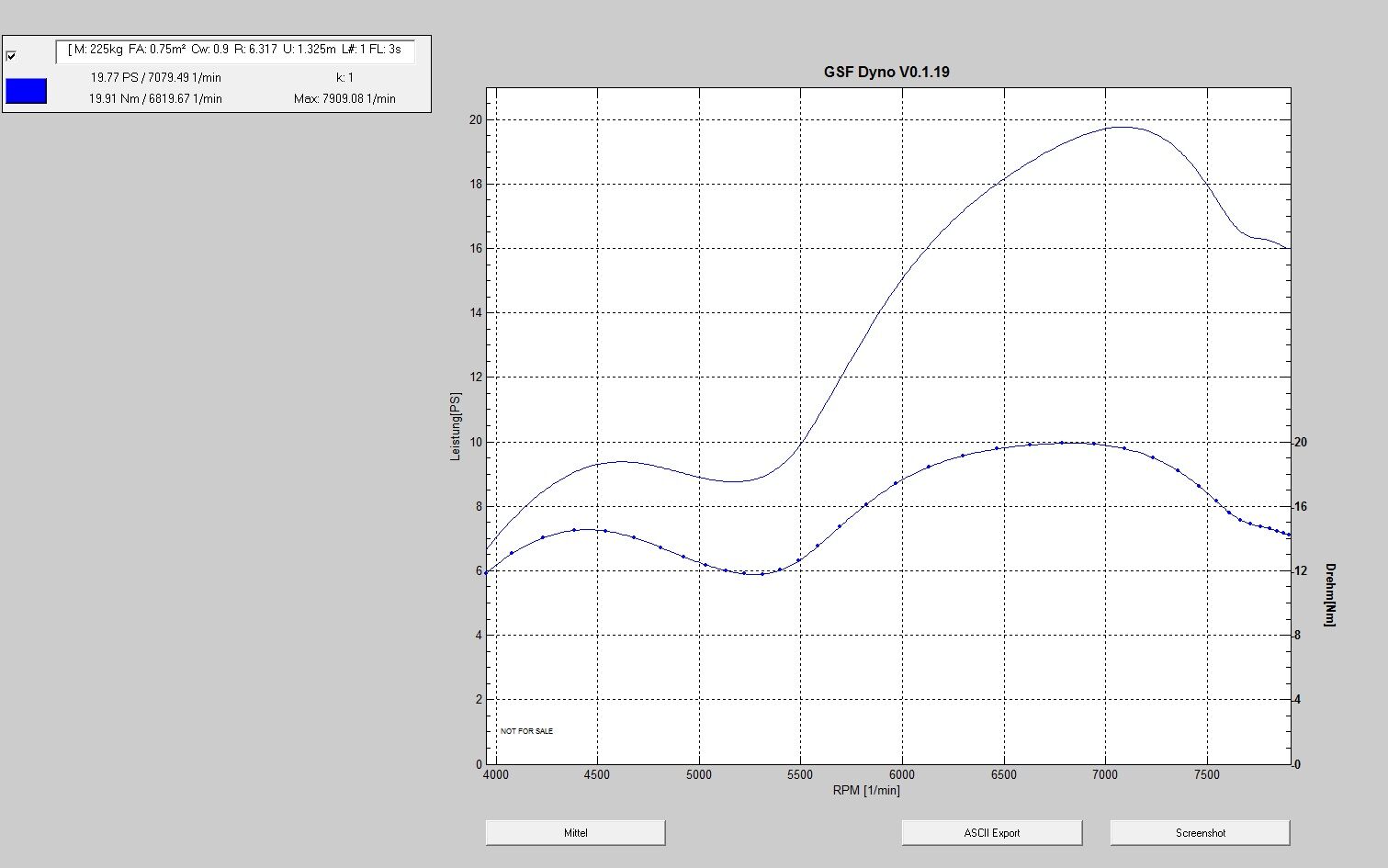Click the Max: 7909.08 1/min value
Viewport: 1388px width, 868px height.
tap(344, 98)
